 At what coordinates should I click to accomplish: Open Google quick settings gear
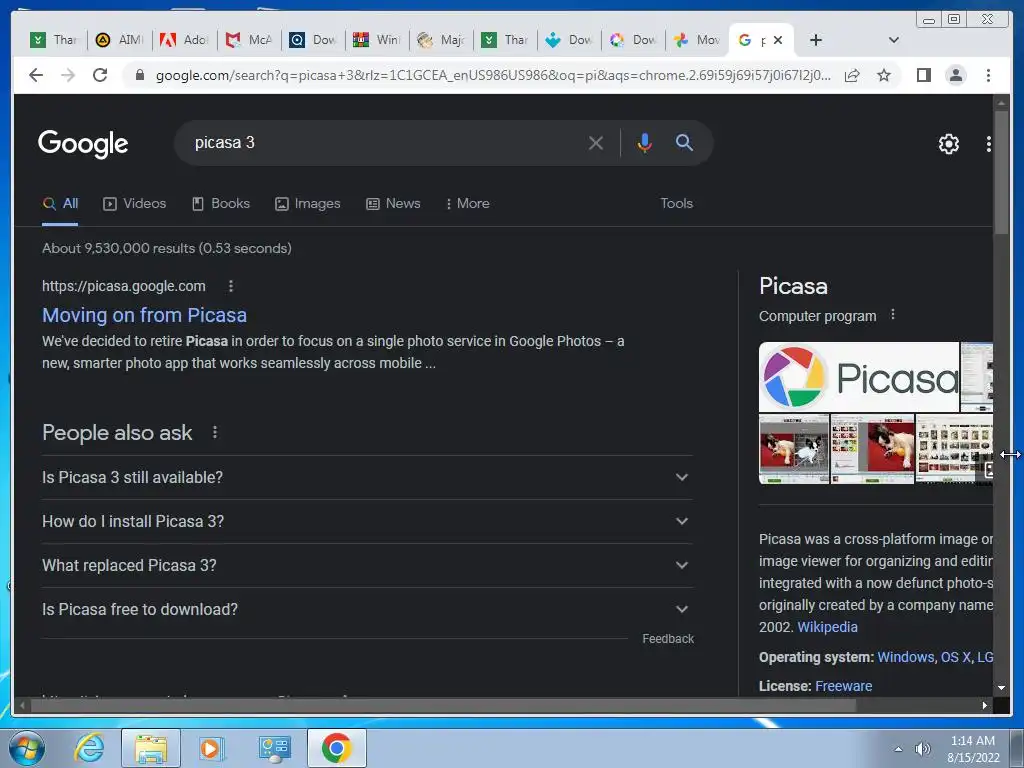tap(948, 144)
